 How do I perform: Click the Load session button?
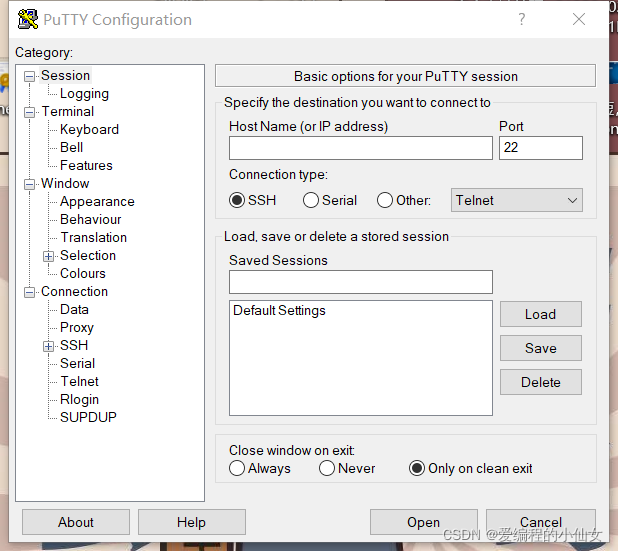(x=540, y=314)
